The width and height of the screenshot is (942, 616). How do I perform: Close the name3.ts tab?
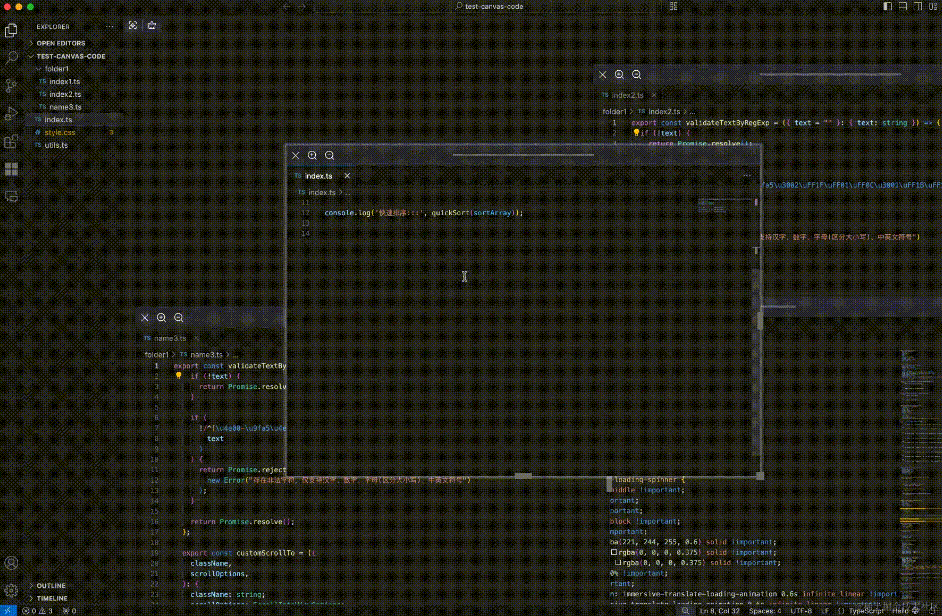[x=196, y=338]
